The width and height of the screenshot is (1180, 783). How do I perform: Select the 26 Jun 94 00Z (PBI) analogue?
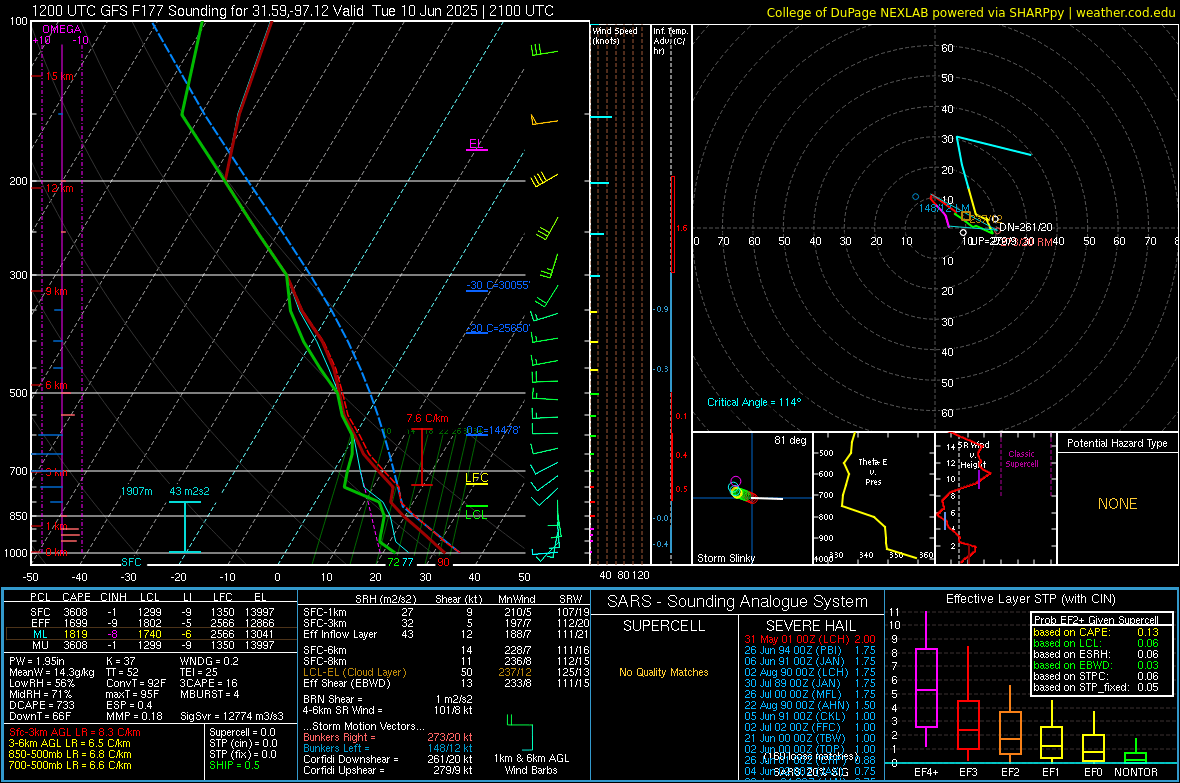[810, 650]
